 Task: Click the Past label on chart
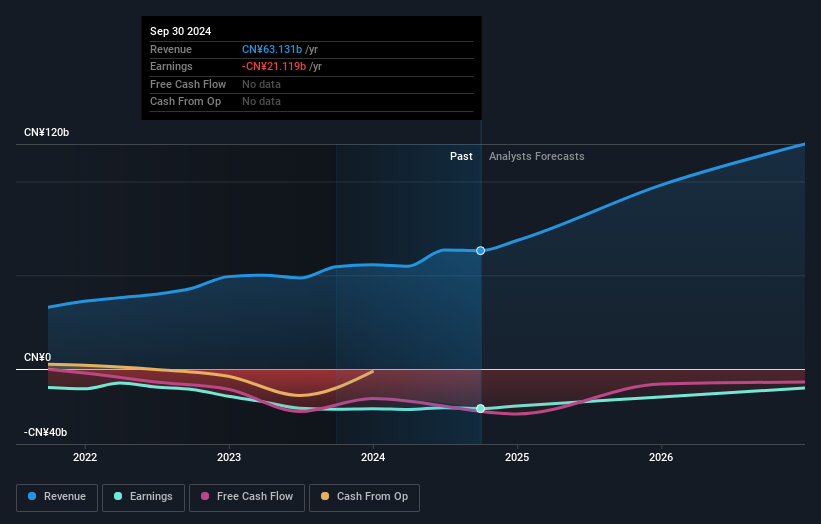pyautogui.click(x=461, y=156)
